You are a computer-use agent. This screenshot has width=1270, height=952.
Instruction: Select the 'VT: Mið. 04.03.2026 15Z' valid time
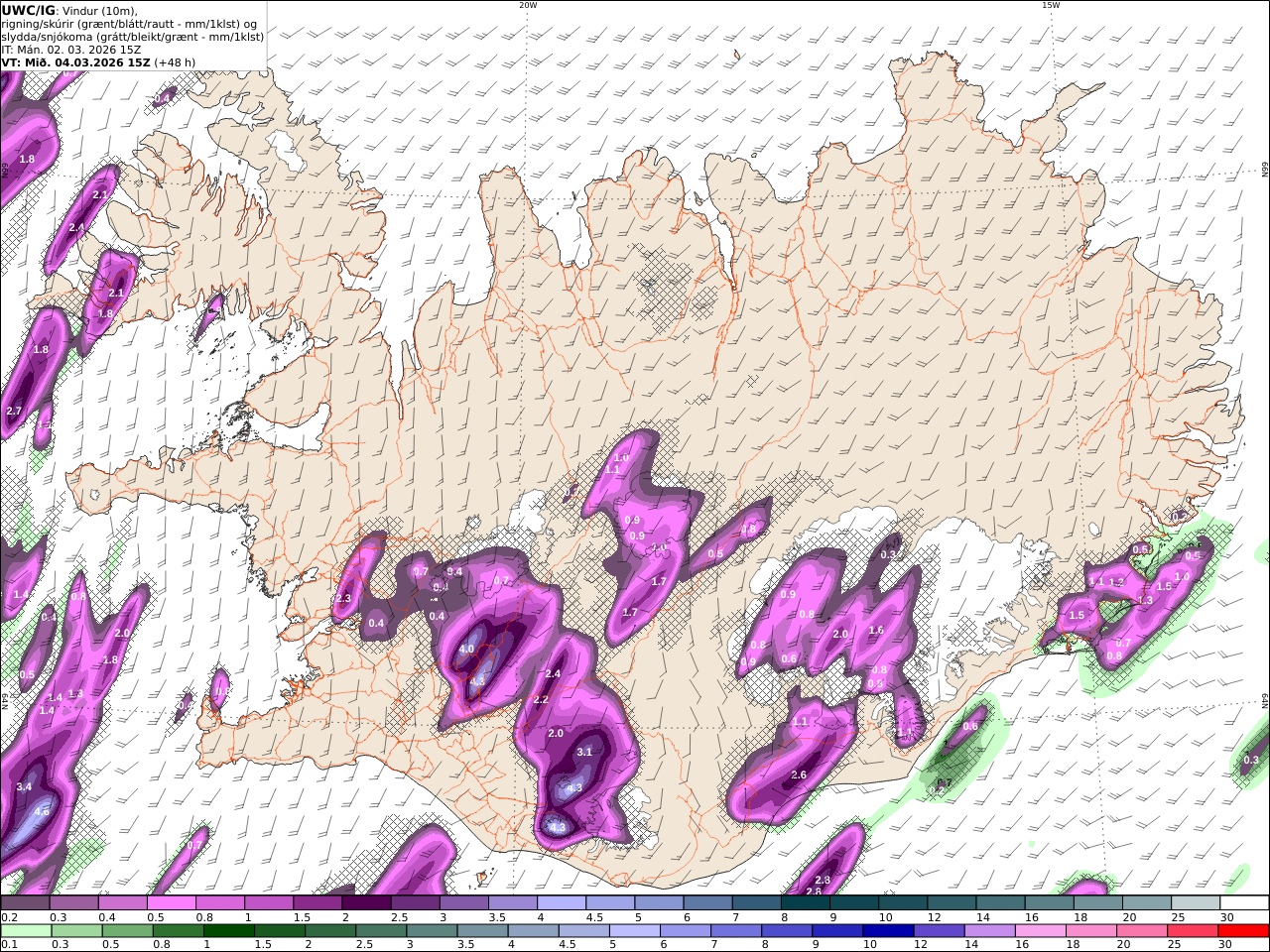point(76,62)
